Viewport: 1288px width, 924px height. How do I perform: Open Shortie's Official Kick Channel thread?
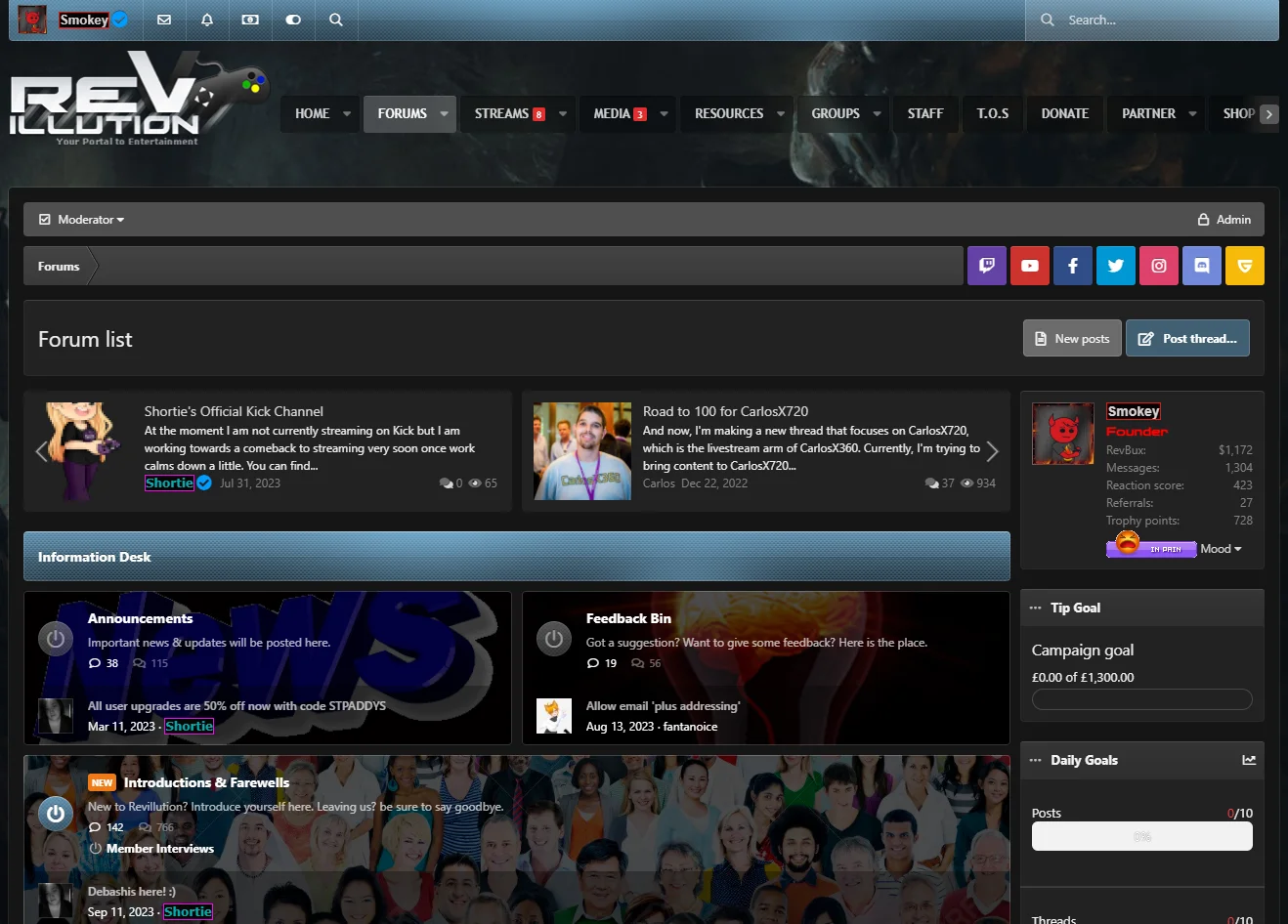click(234, 411)
